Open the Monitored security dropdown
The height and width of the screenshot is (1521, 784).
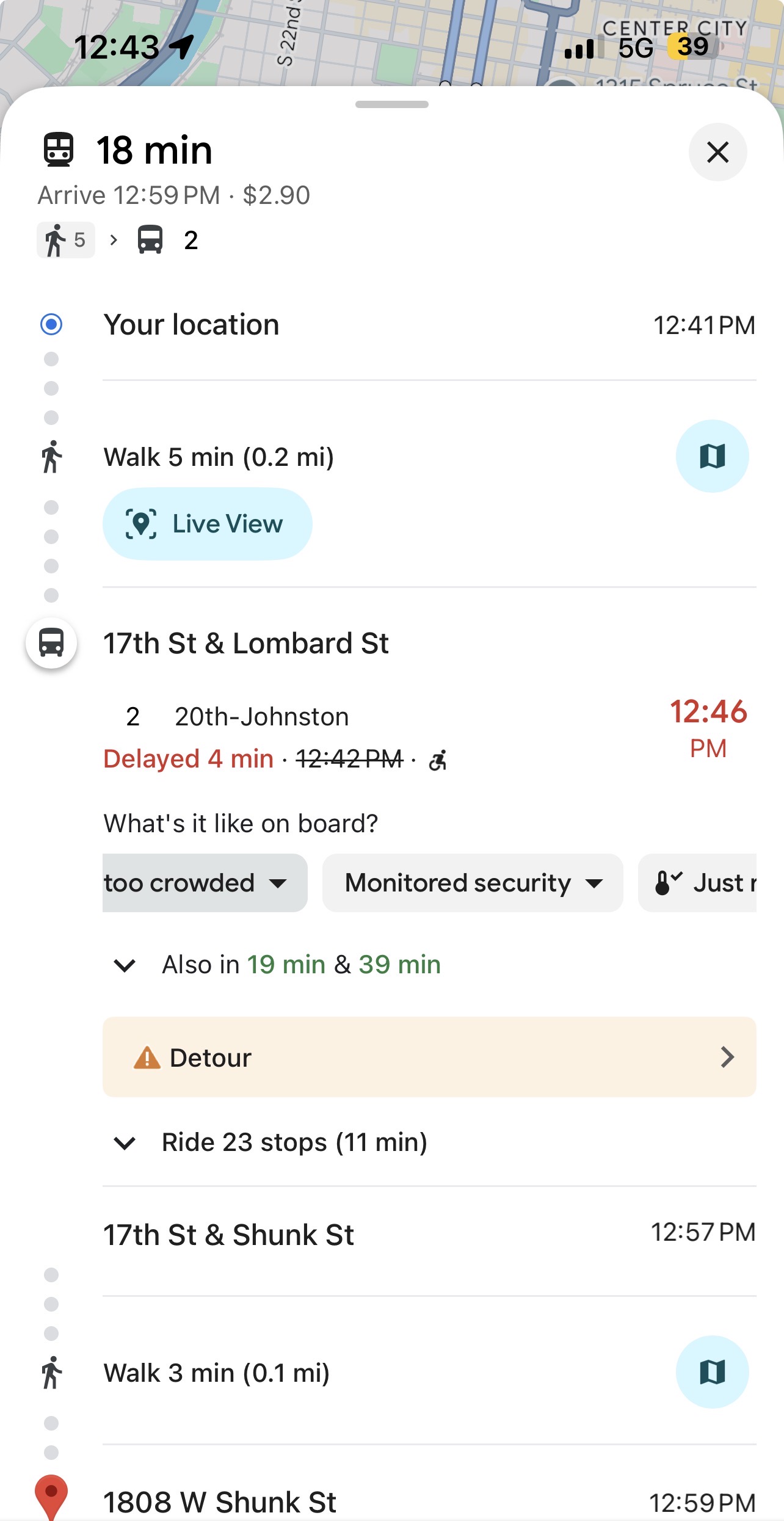(473, 883)
